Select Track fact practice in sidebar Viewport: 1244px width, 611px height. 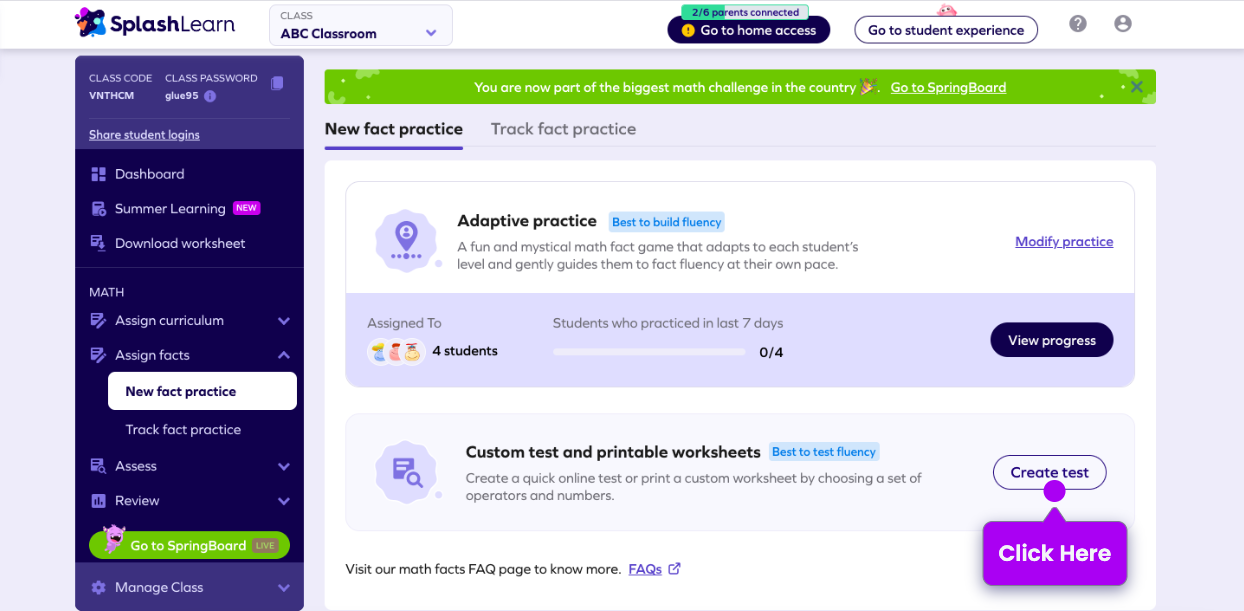183,430
